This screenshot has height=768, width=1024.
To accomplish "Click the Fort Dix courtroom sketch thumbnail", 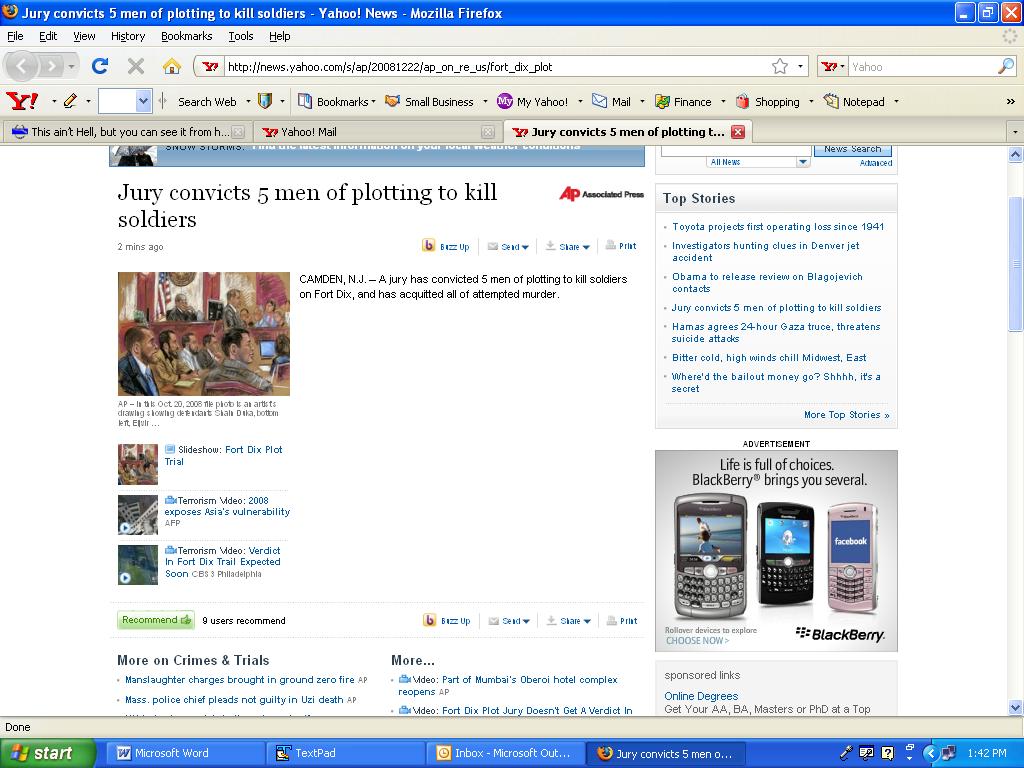I will click(x=203, y=334).
